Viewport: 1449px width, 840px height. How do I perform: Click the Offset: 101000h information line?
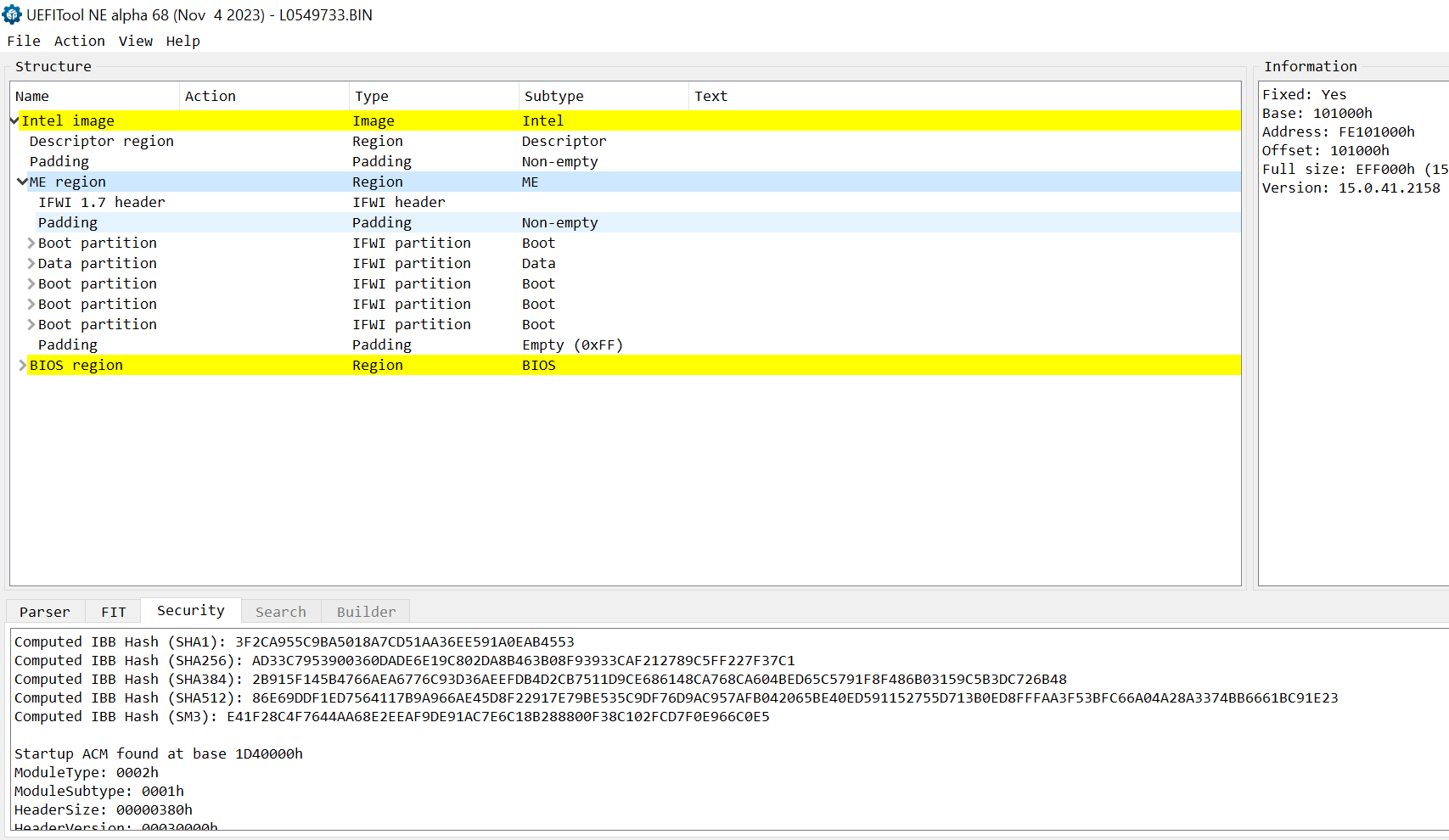[x=1326, y=150]
